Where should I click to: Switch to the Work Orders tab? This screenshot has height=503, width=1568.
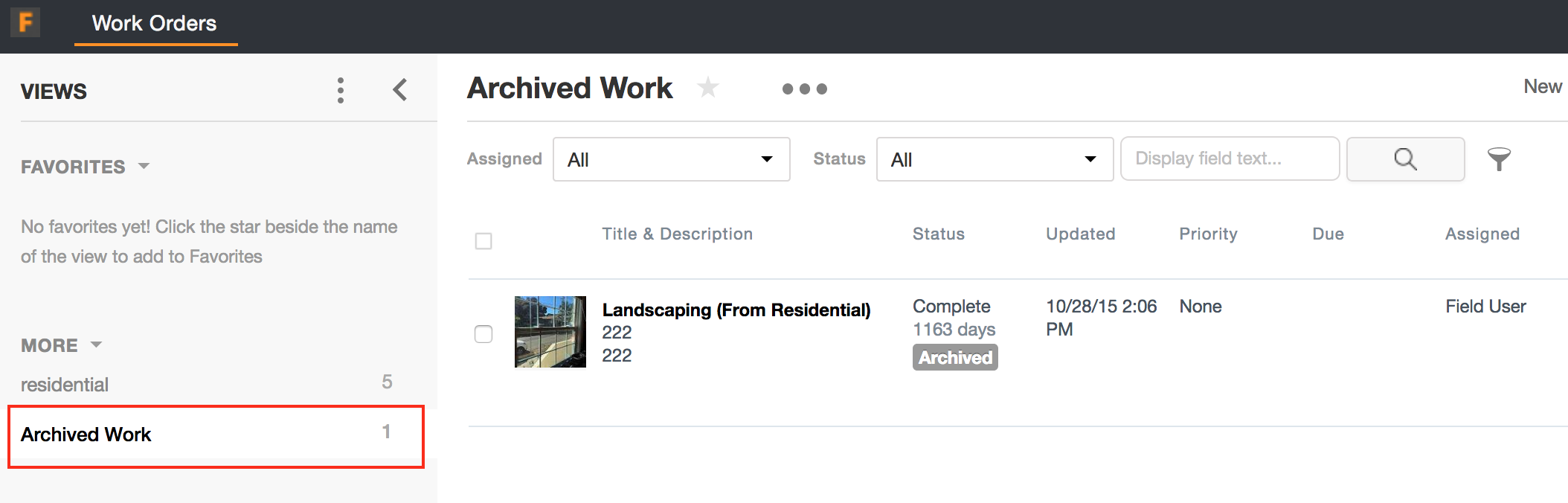point(155,24)
